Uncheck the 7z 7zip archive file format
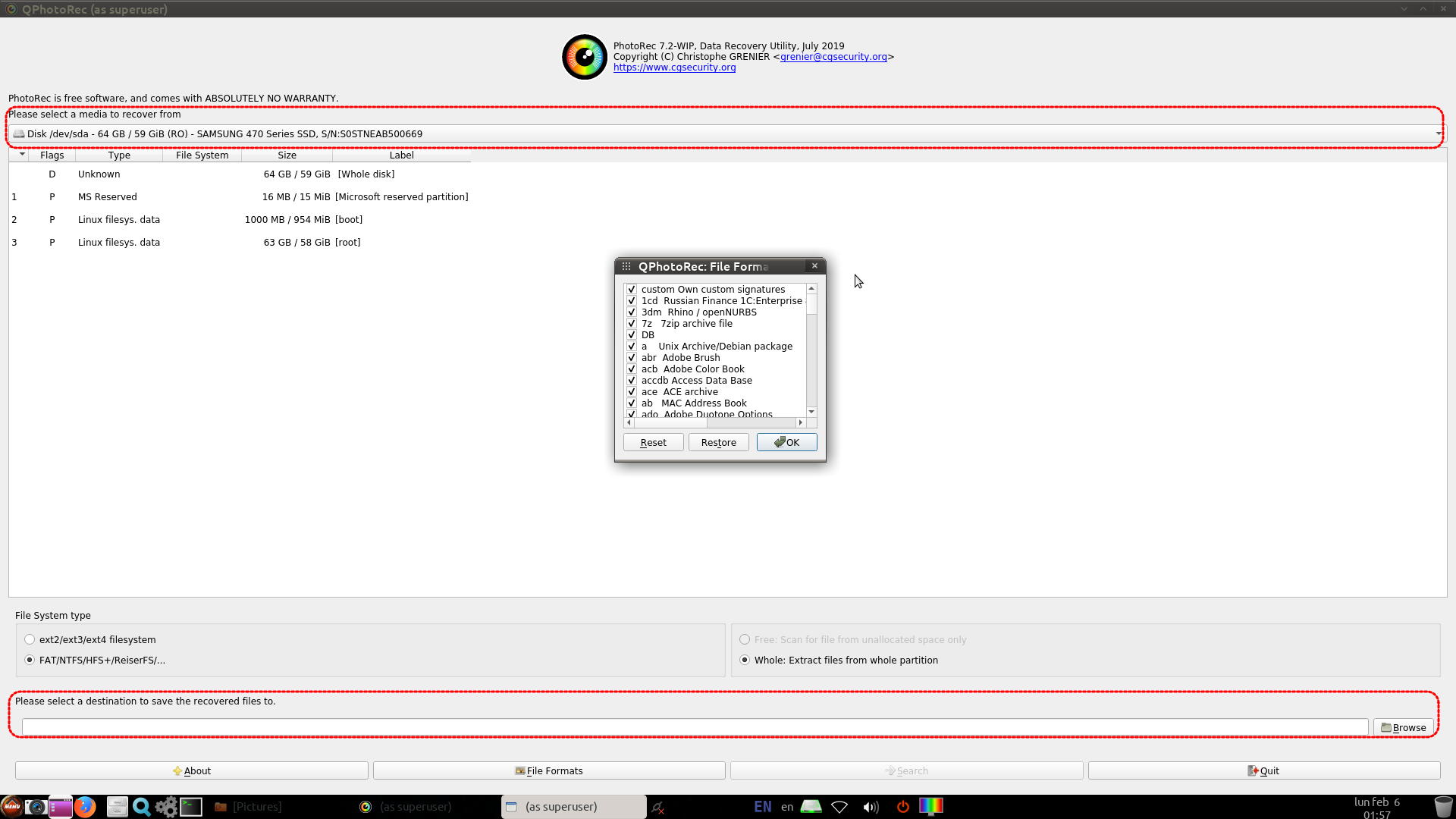 (x=632, y=324)
